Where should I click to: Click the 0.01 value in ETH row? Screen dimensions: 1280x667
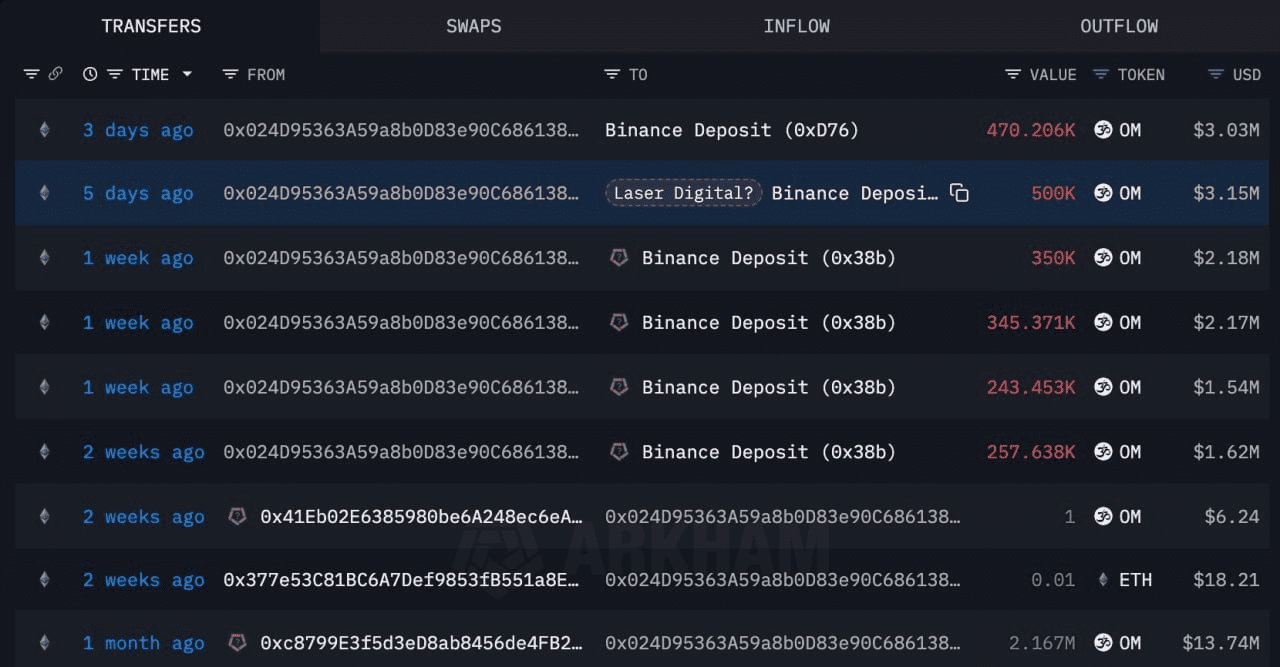tap(1053, 580)
